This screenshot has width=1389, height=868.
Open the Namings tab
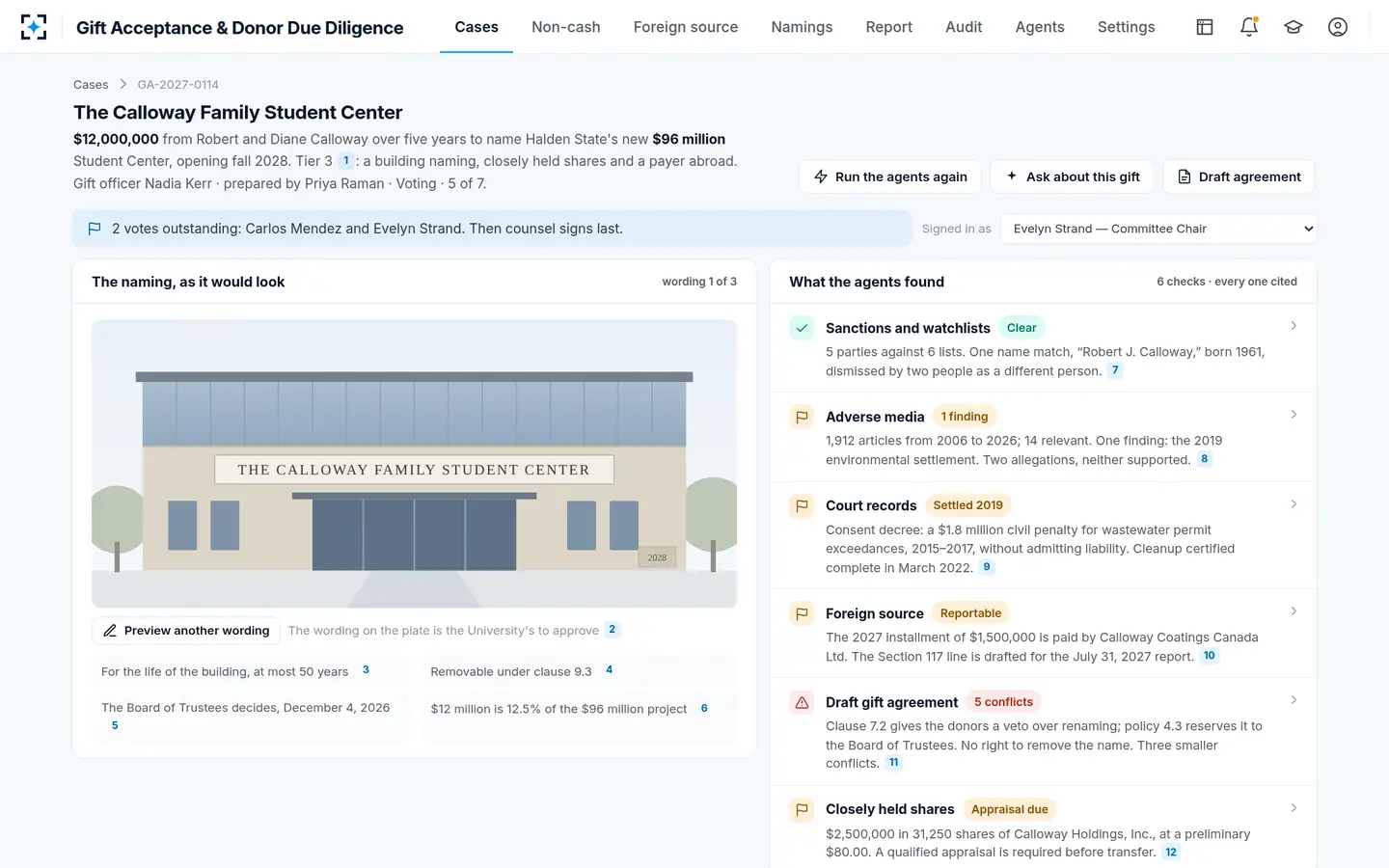point(802,27)
